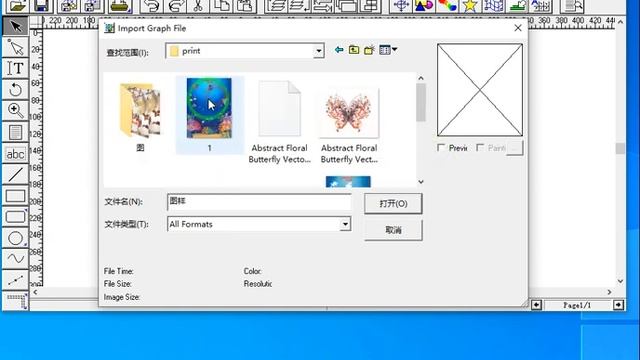Click the open file toolbar icon

tap(17, 6)
